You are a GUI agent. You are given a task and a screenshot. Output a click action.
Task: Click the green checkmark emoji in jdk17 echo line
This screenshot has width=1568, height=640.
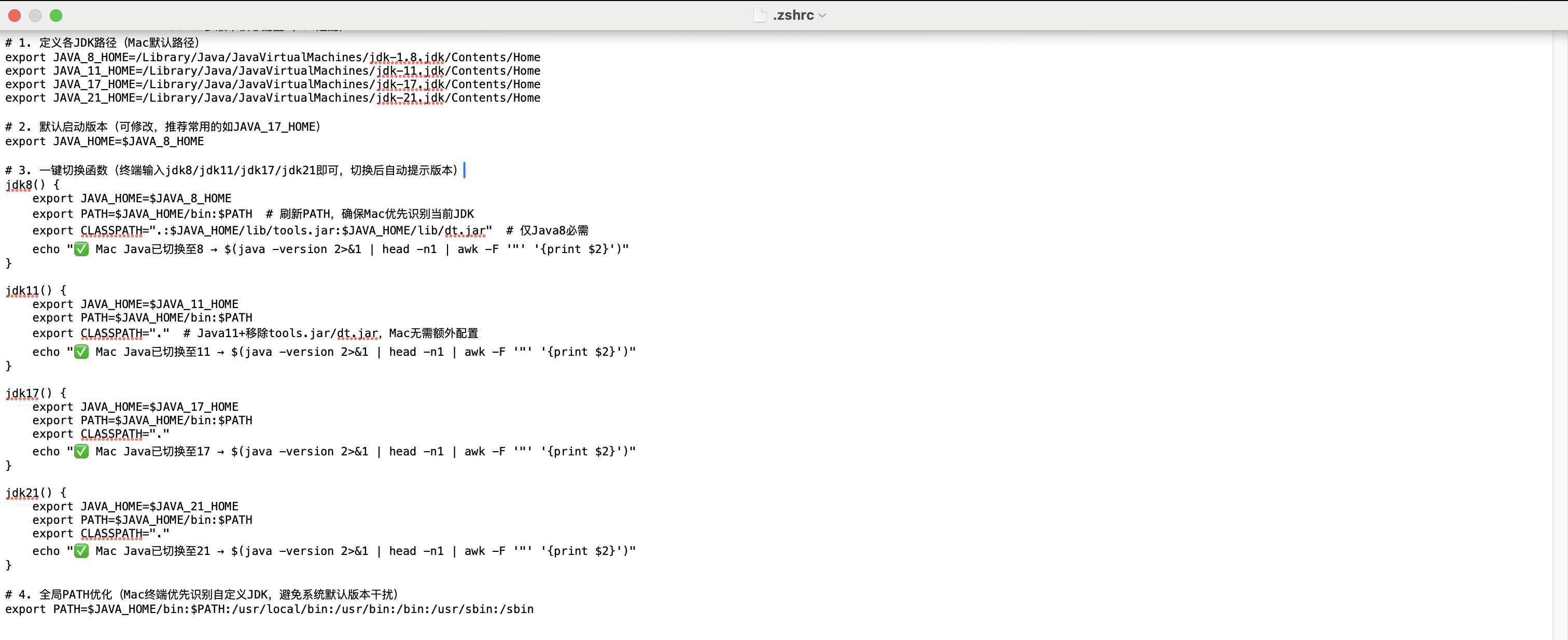pos(81,451)
